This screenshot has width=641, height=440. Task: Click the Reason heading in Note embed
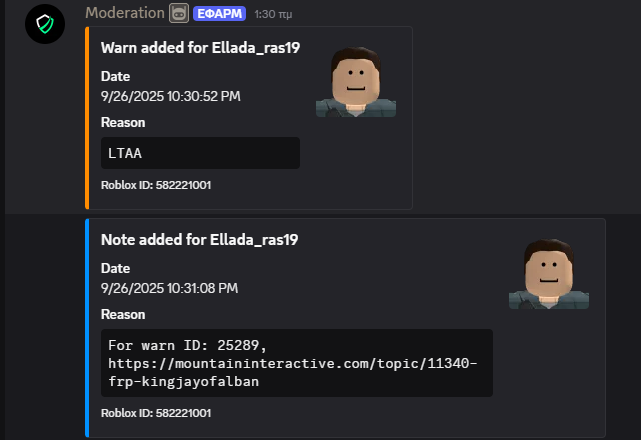(123, 314)
